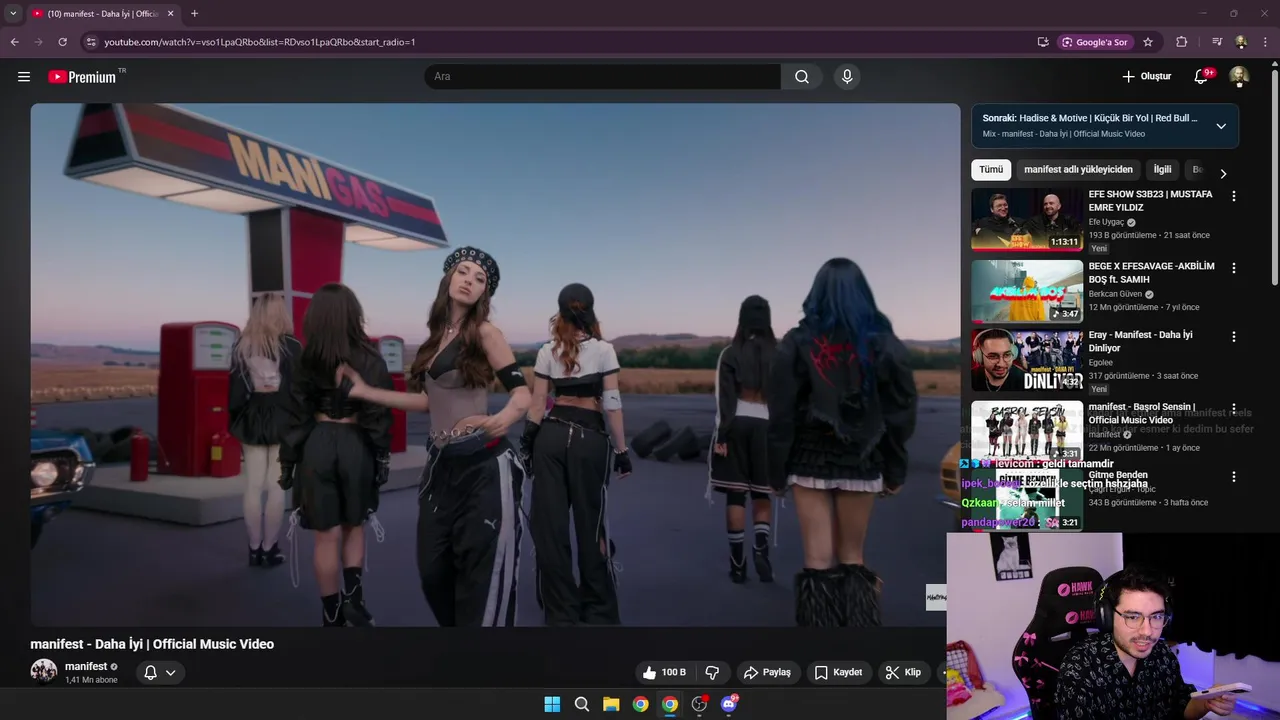Click the address bar URL
Screen dimensions: 1280x720
[x=260, y=42]
